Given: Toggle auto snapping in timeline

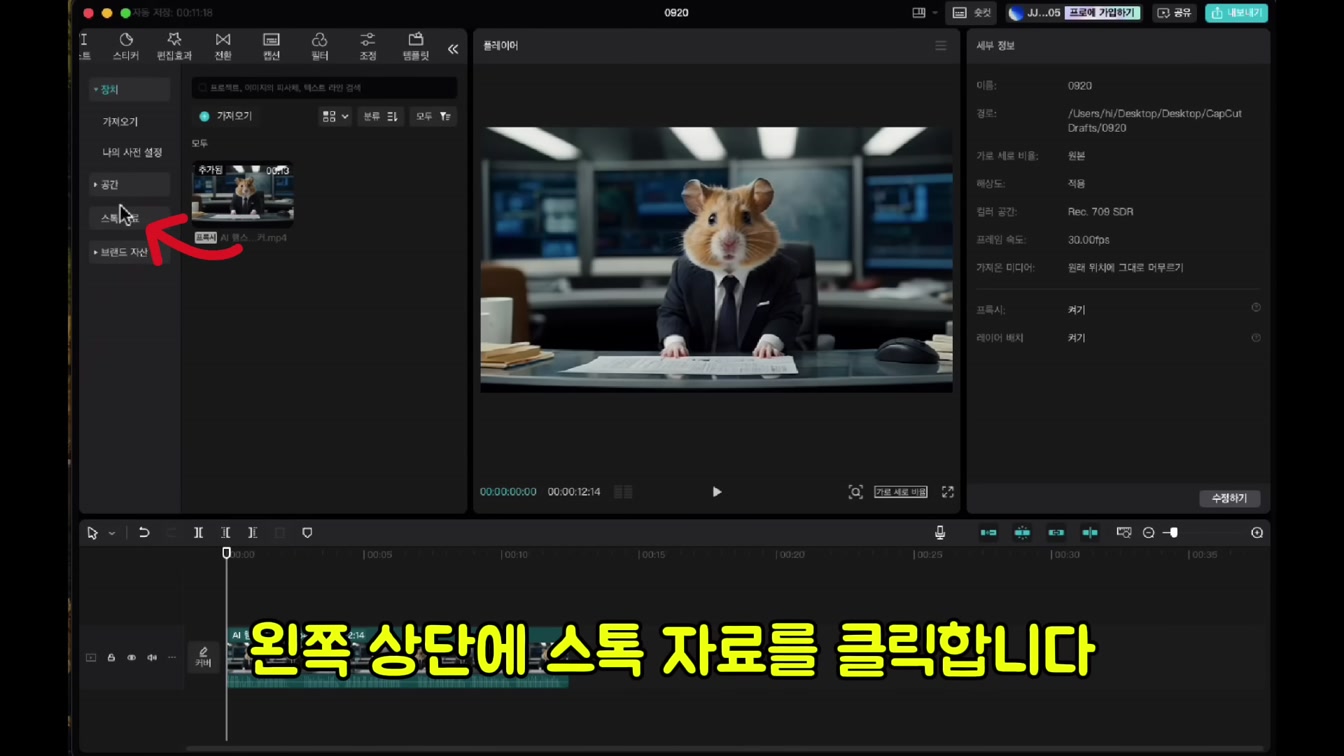Looking at the screenshot, I should pos(1022,533).
